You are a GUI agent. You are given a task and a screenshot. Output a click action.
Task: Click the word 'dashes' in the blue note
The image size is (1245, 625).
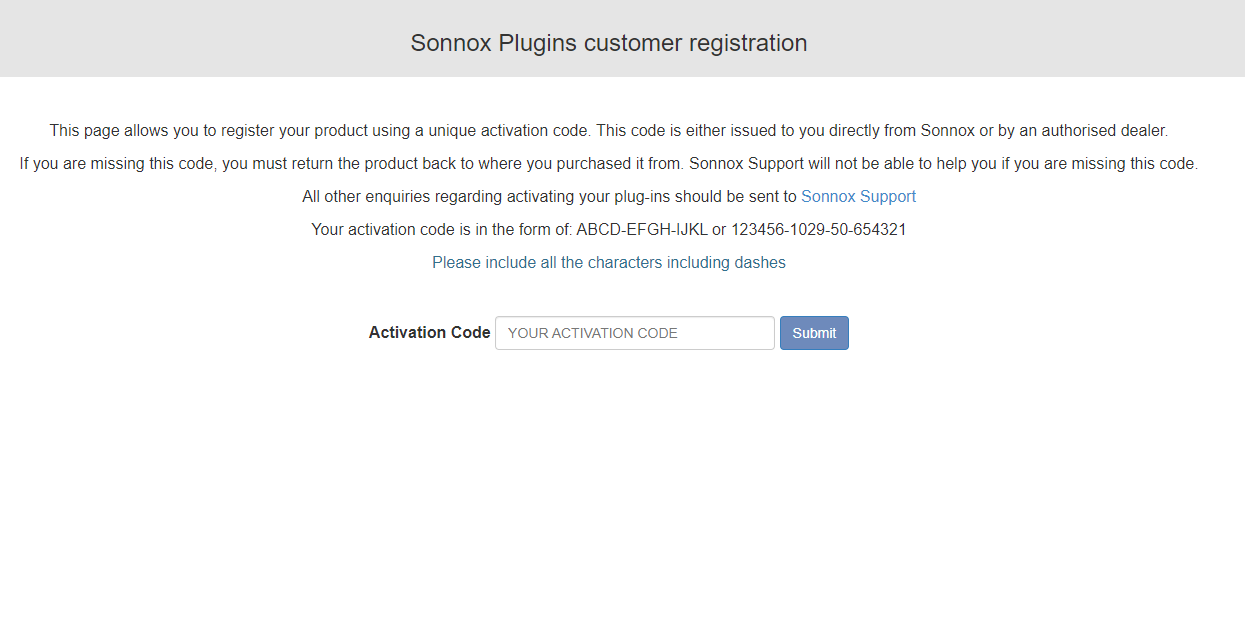[x=761, y=263]
